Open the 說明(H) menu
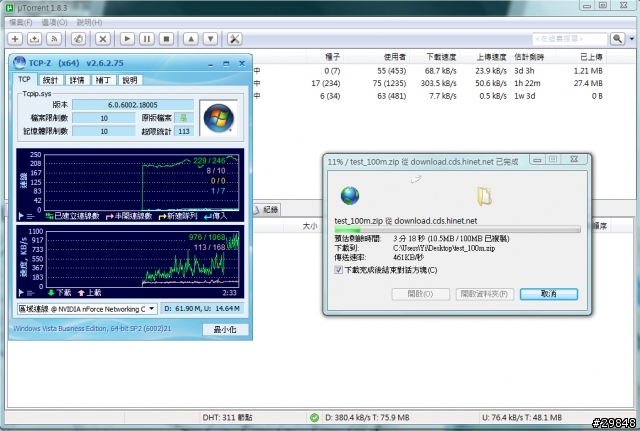This screenshot has width=640, height=431. [x=89, y=22]
